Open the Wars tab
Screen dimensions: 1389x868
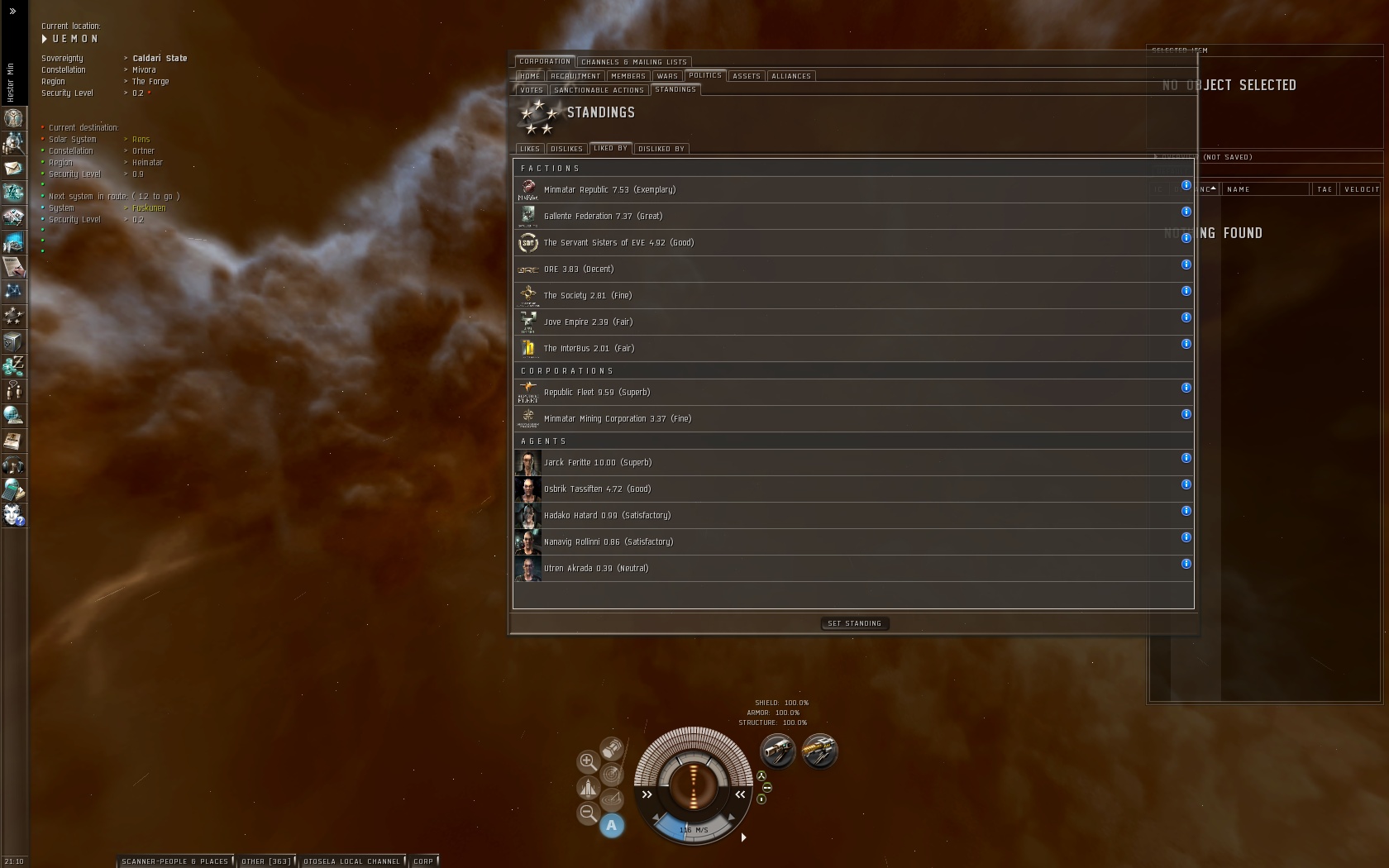pos(667,76)
